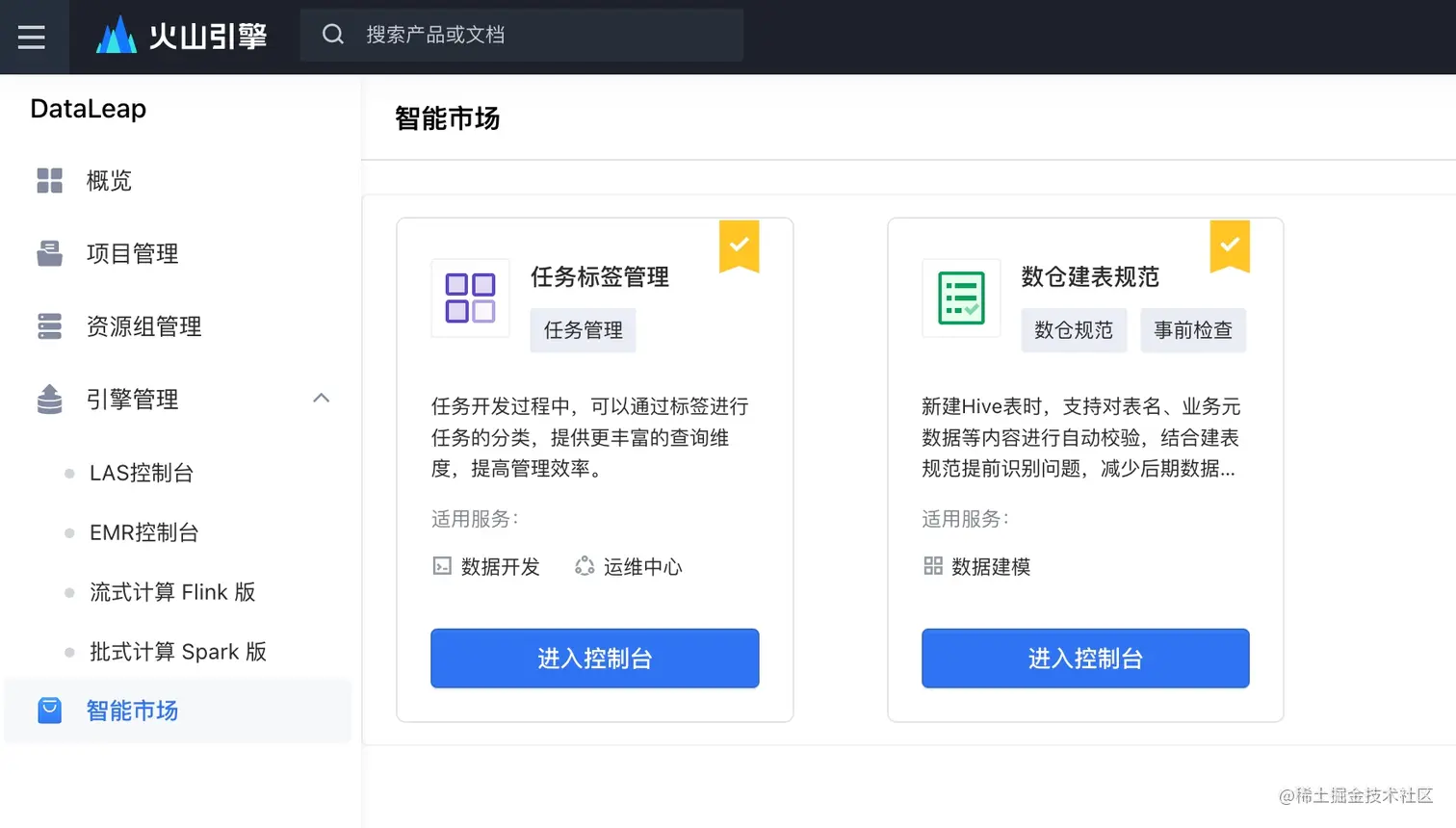
Task: Enter console for 任务标签管理 card
Action: (x=595, y=659)
